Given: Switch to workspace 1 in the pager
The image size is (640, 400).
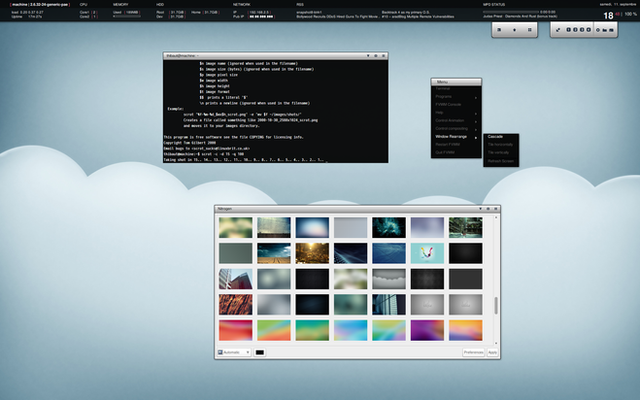Looking at the screenshot, I should (570, 31).
